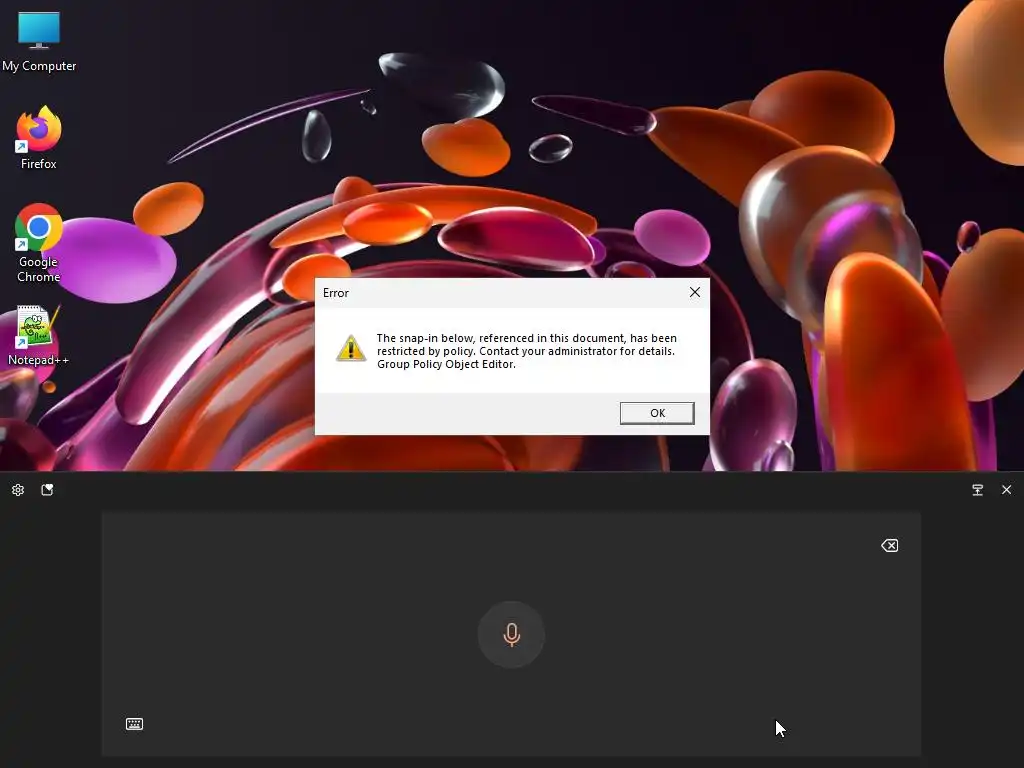
Task: Open My Computer desktop icon
Action: pyautogui.click(x=39, y=40)
